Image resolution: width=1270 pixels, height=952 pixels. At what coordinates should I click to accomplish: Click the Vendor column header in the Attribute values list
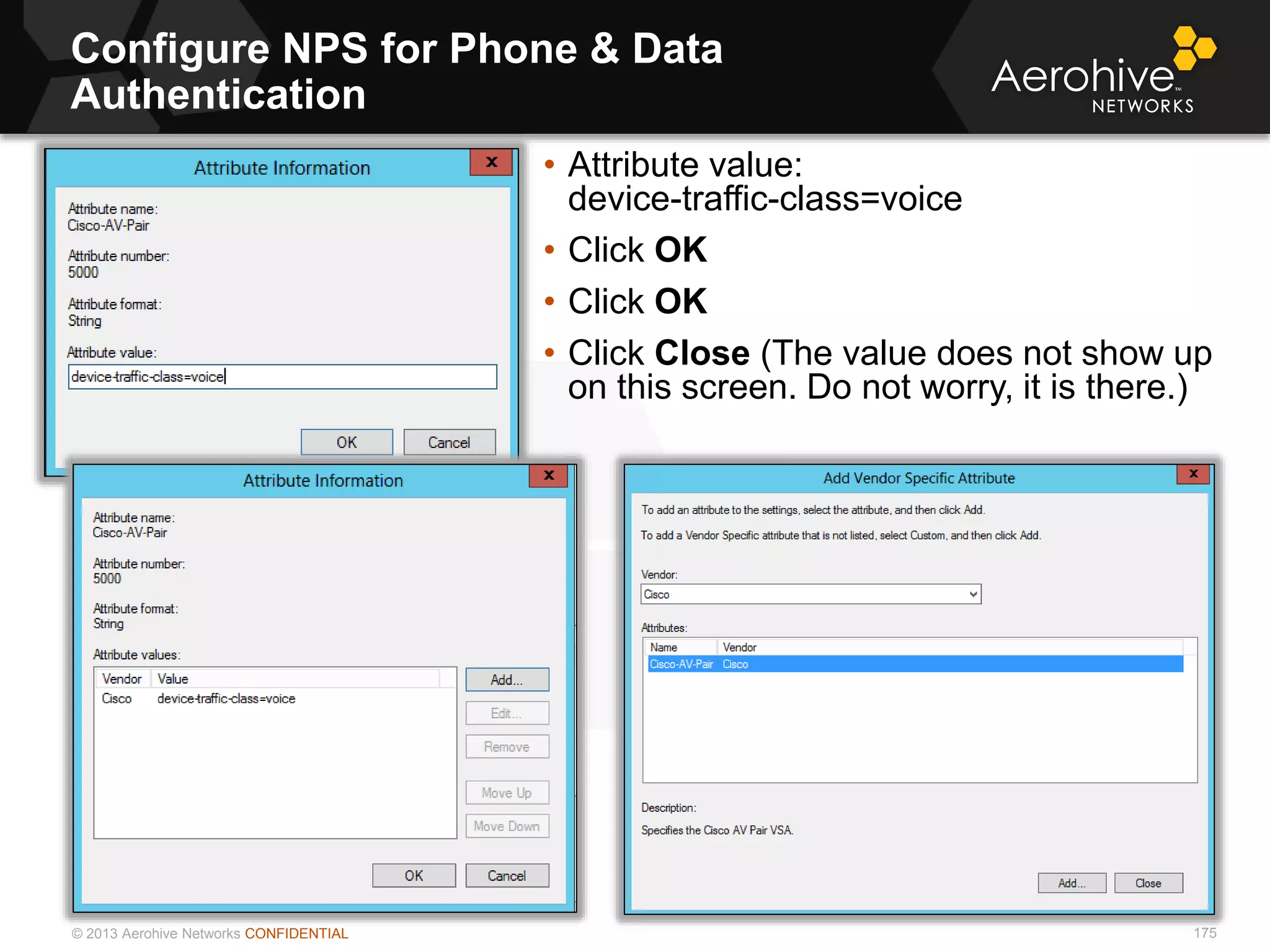pos(122,679)
